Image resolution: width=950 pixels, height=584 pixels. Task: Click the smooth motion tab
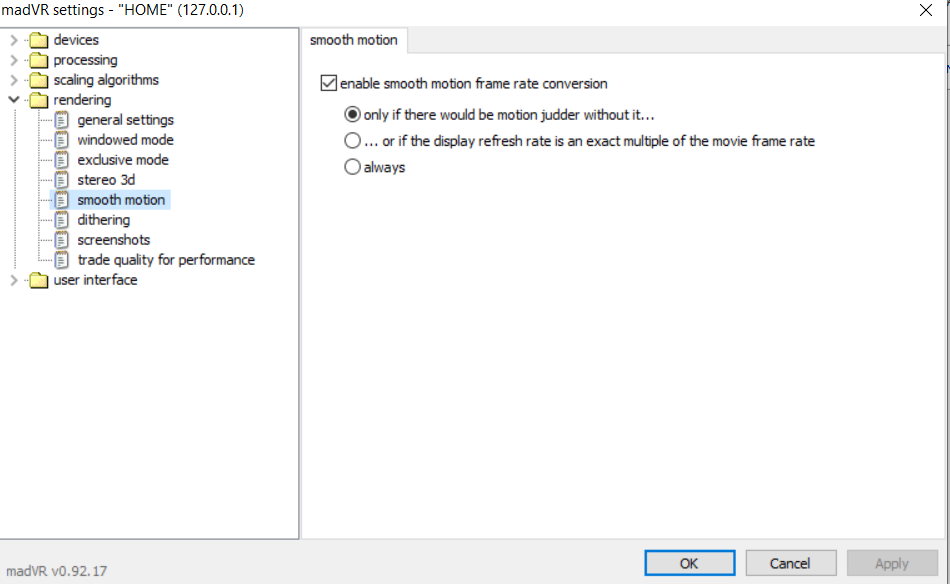click(x=353, y=40)
